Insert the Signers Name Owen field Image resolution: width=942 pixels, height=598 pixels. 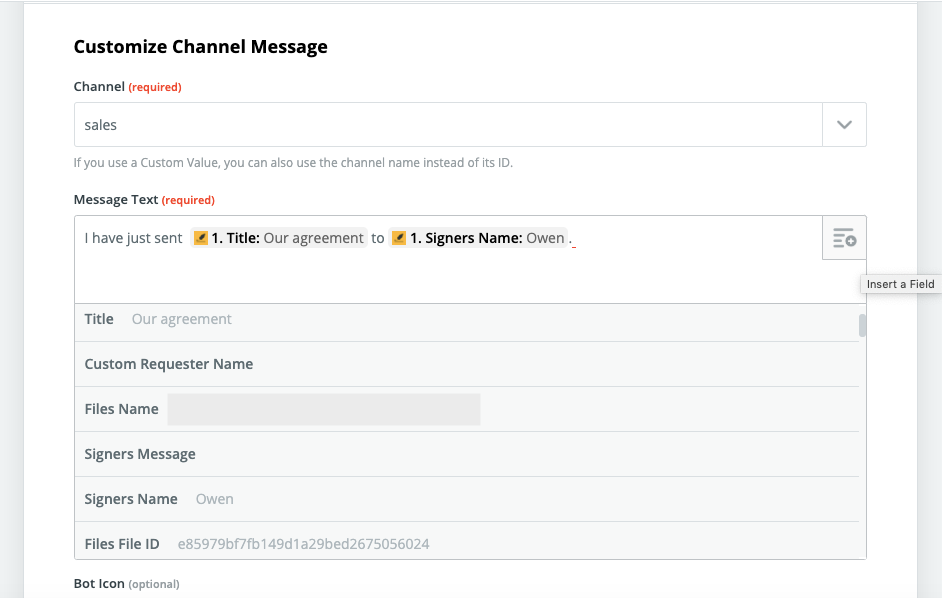coord(467,499)
